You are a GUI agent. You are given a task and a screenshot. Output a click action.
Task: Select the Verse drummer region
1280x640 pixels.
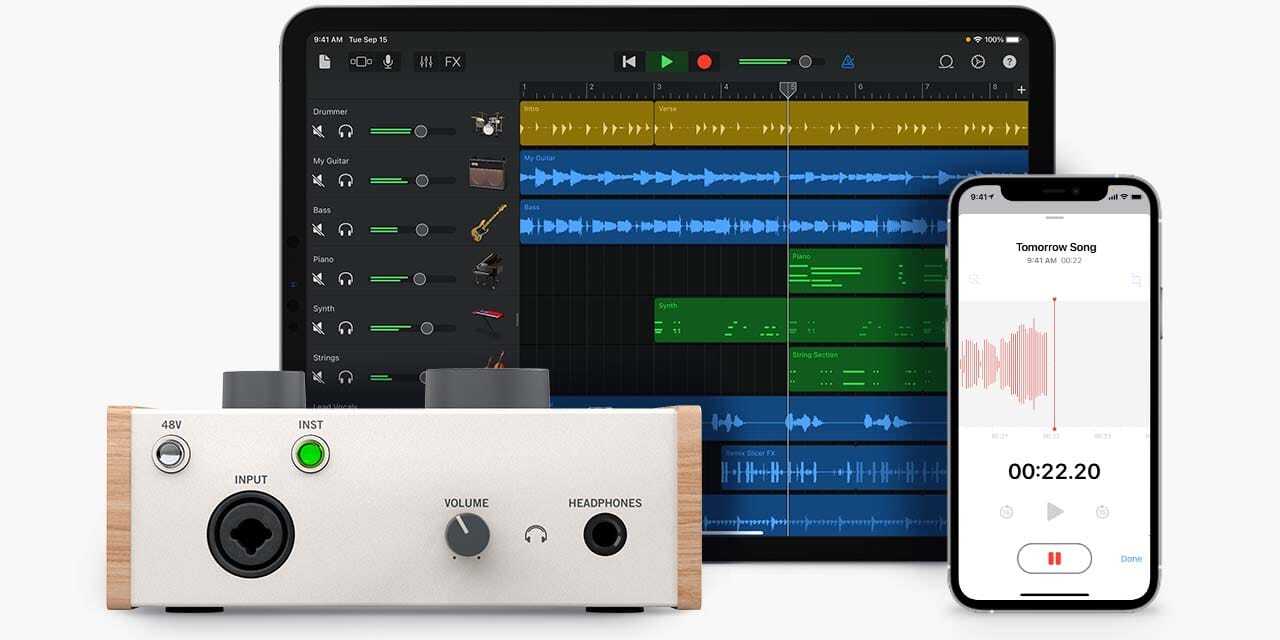pyautogui.click(x=720, y=124)
